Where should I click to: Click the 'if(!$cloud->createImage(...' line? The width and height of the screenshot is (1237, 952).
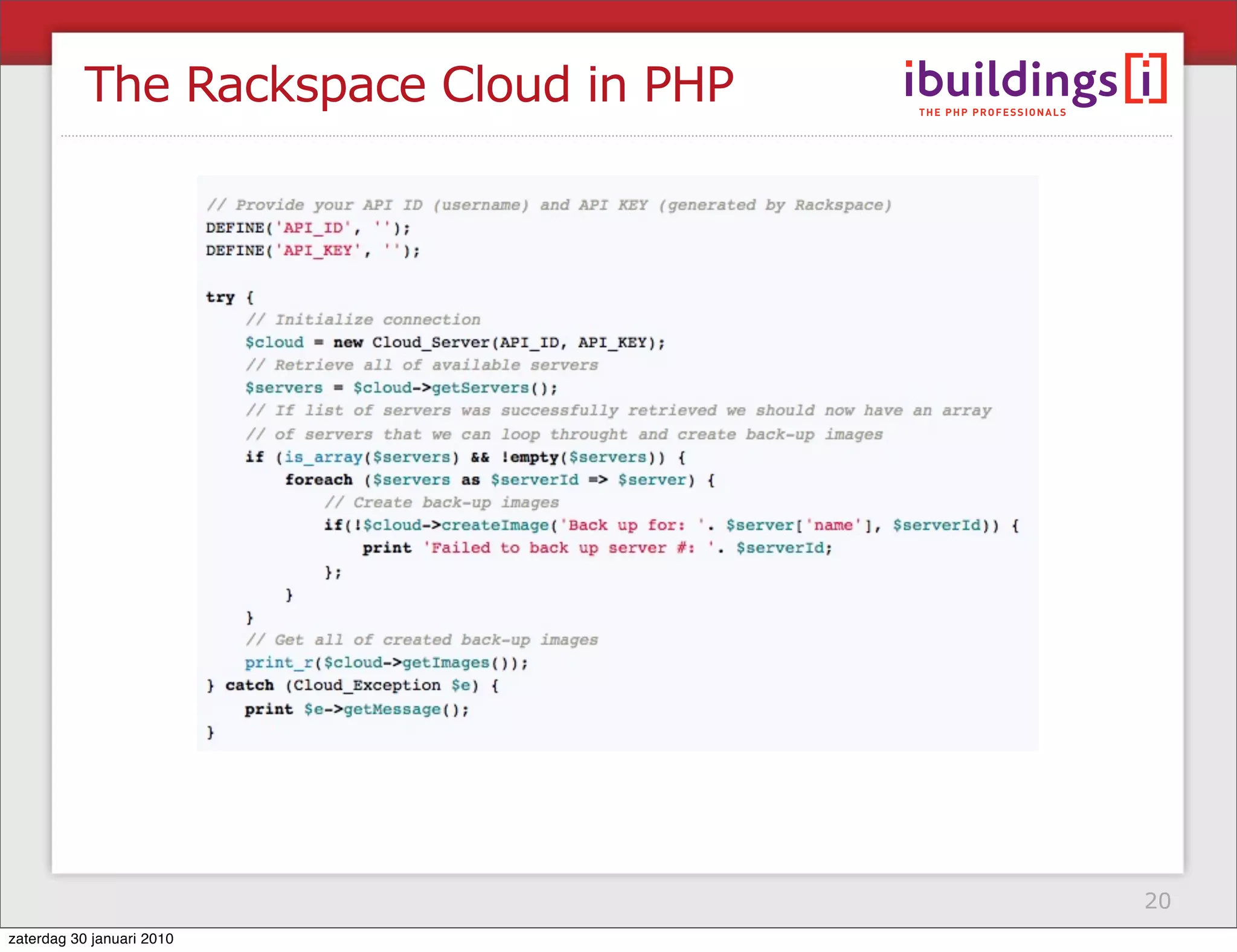point(672,526)
